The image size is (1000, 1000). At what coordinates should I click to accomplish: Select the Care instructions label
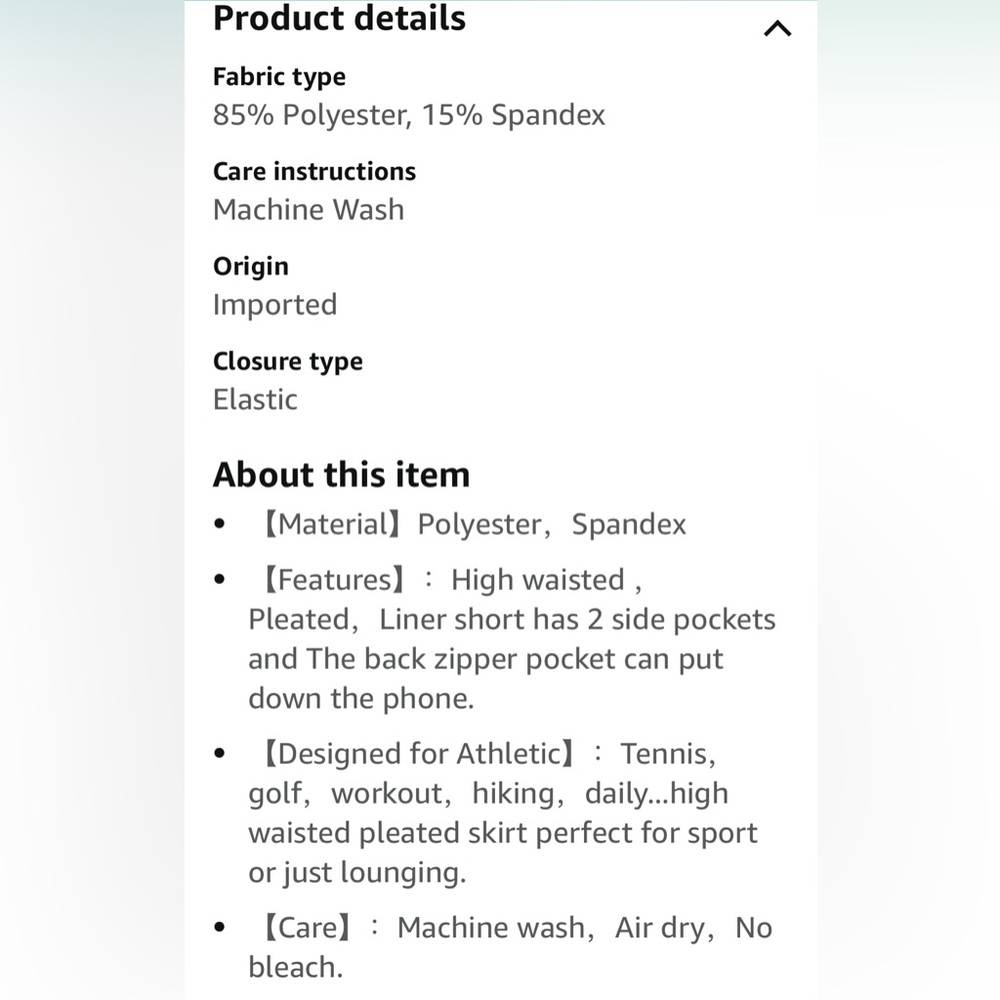314,172
